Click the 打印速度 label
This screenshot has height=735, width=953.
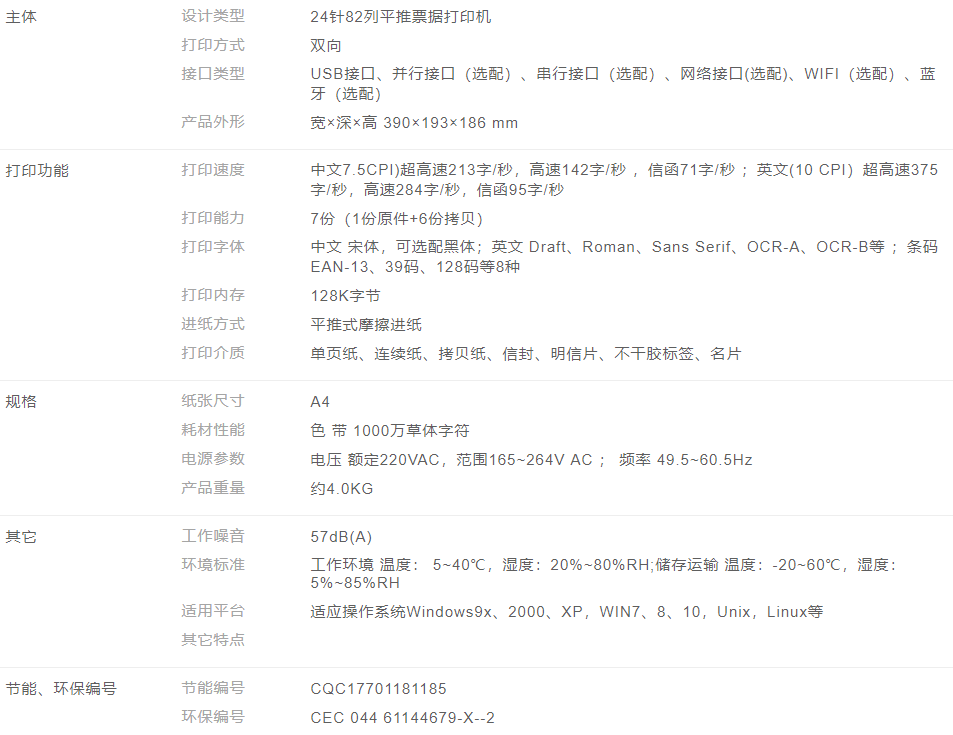pos(212,170)
